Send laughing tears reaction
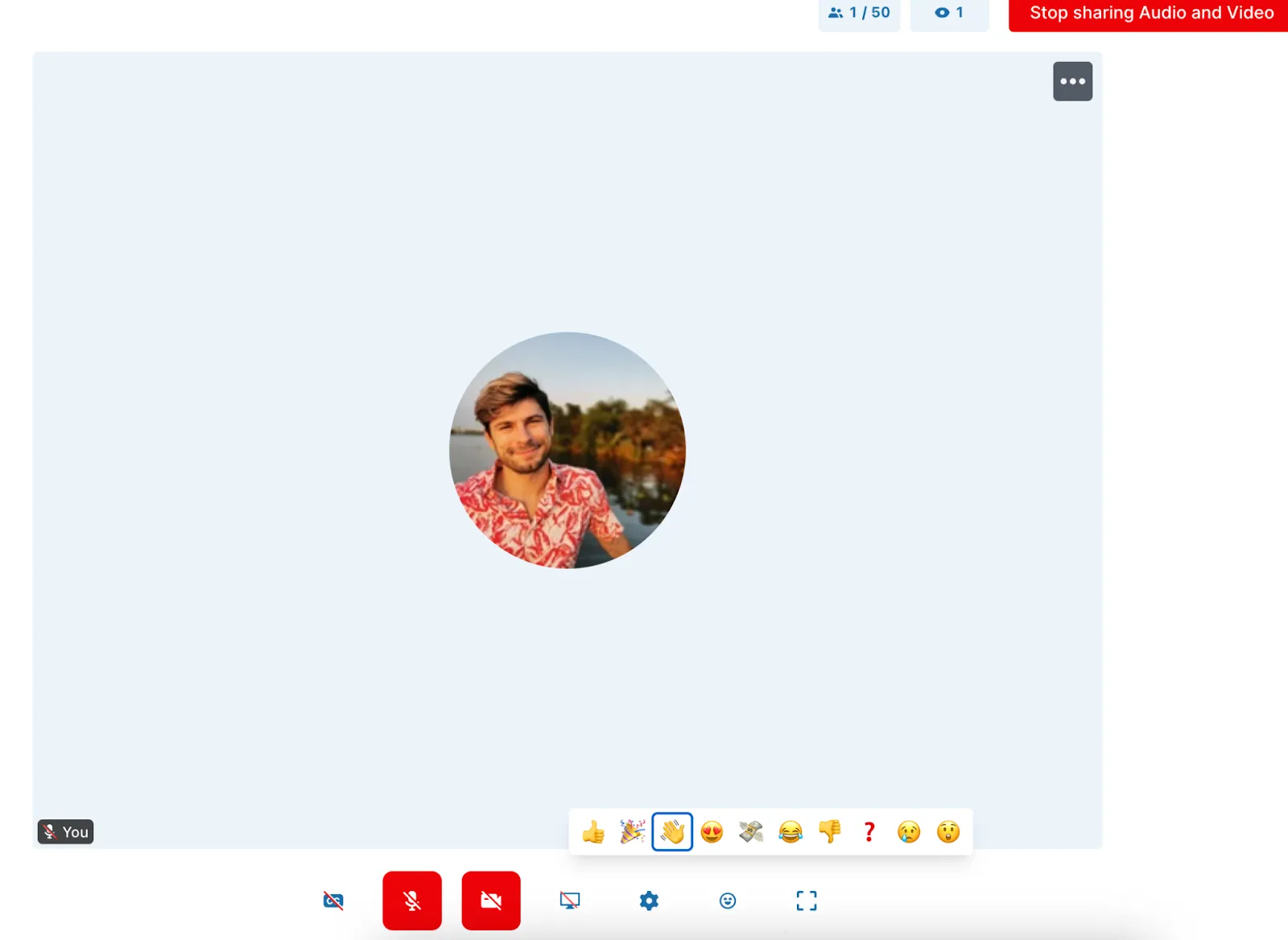 (791, 831)
